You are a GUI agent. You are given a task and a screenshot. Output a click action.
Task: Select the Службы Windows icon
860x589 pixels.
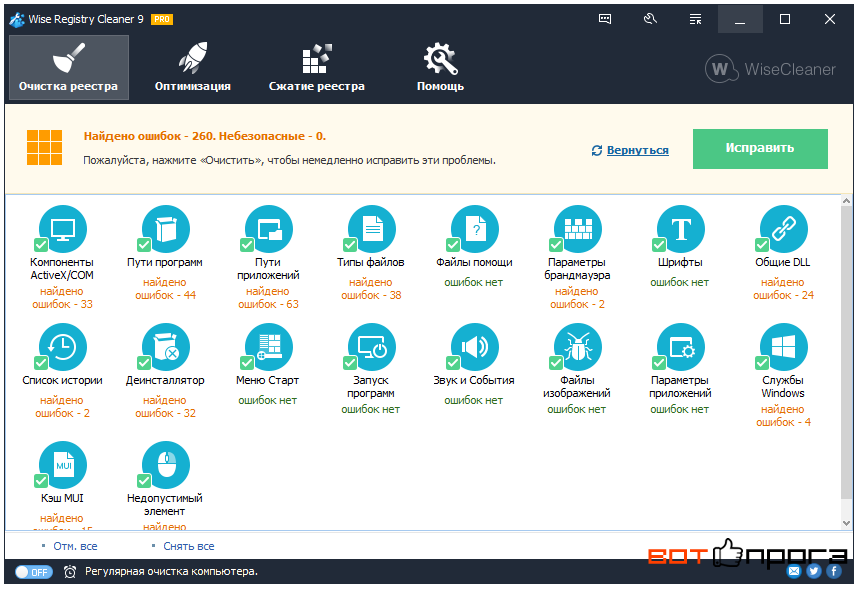click(784, 347)
